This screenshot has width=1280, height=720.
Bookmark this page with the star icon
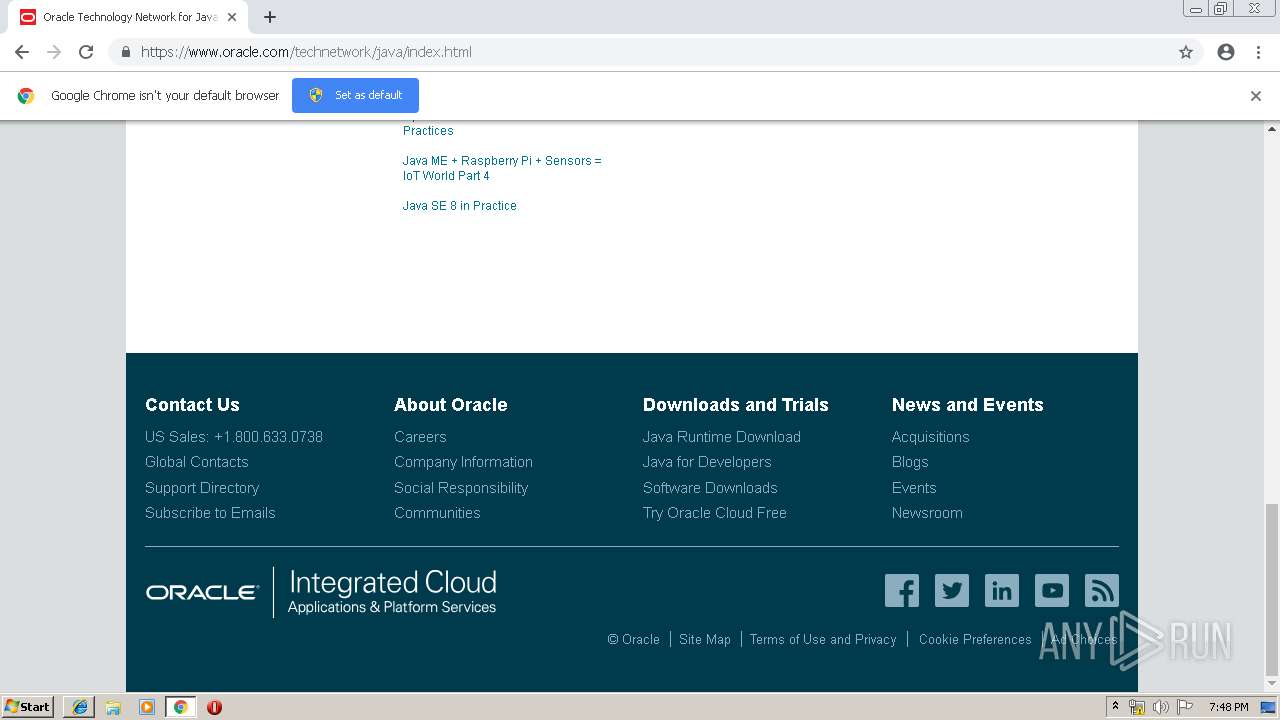tap(1186, 52)
